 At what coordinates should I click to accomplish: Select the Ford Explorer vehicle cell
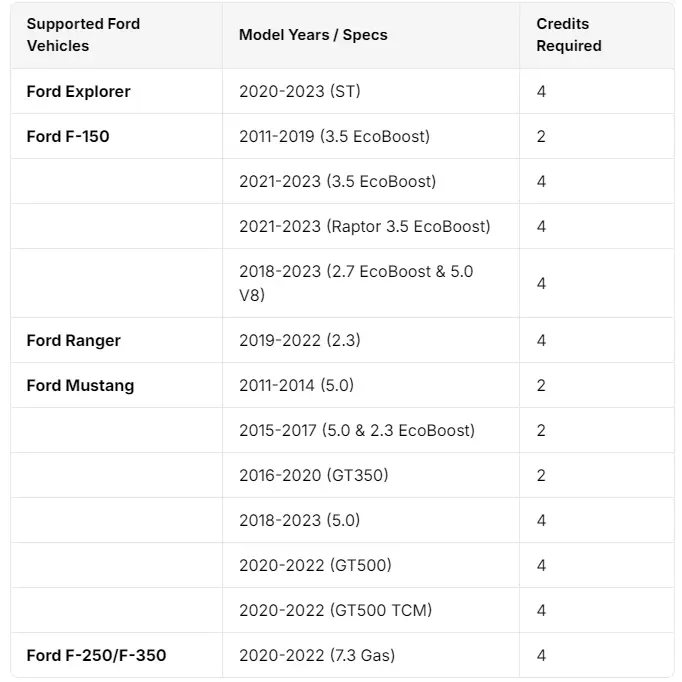tap(79, 91)
